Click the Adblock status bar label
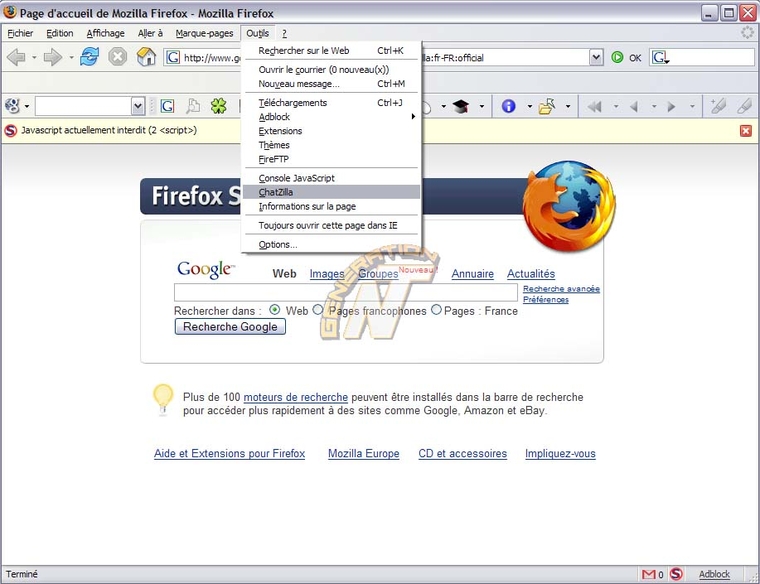This screenshot has height=584, width=760. (x=714, y=574)
